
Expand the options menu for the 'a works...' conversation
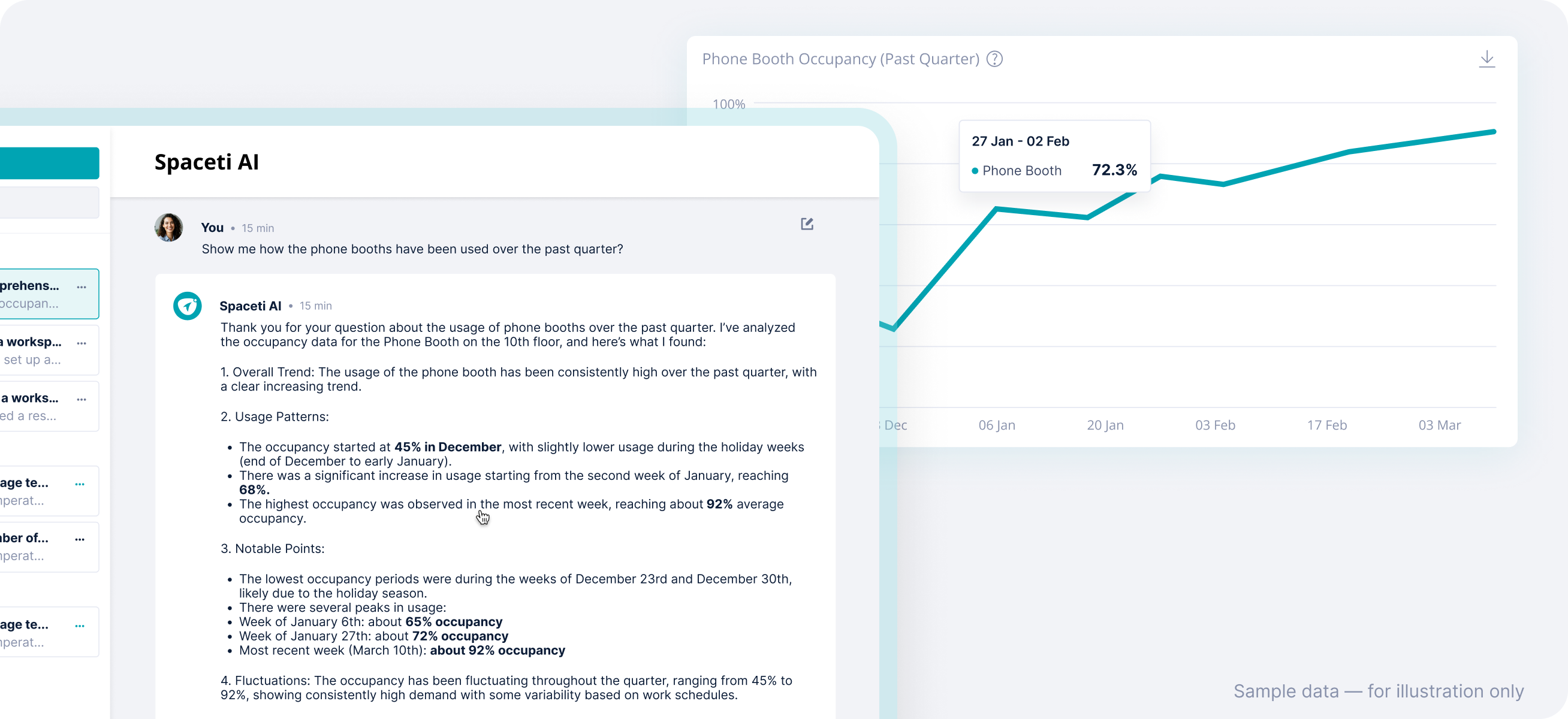(82, 399)
